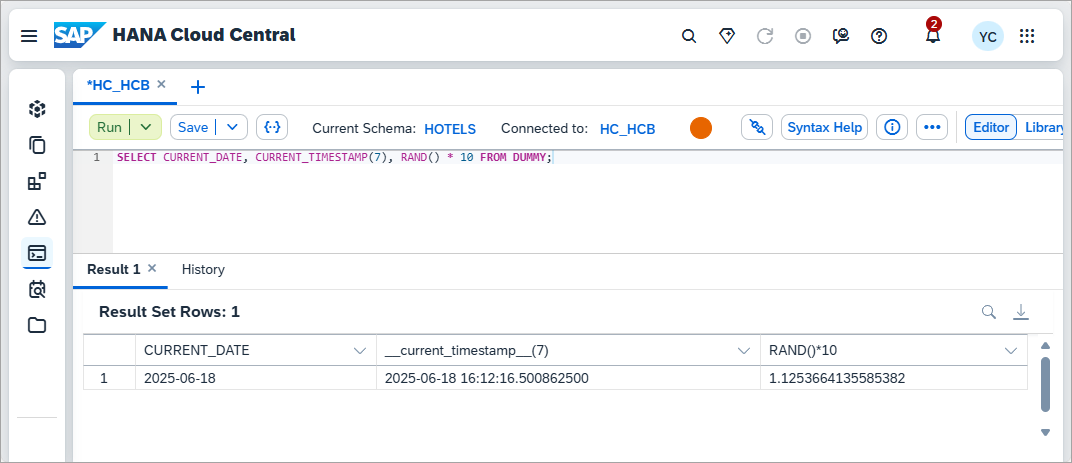
Task: Open CURRENT_DATE column header menu
Action: click(x=360, y=351)
